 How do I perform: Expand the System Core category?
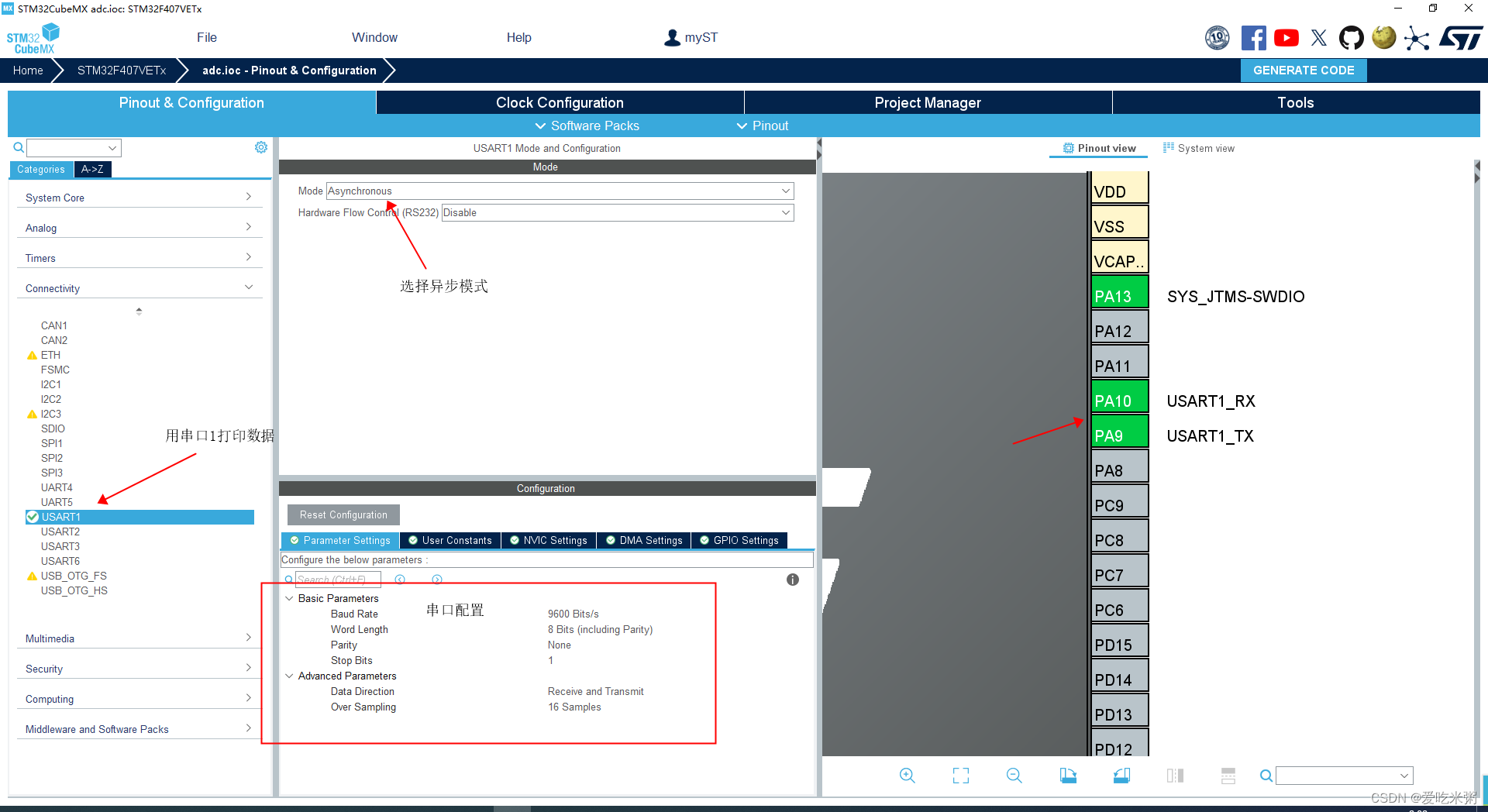click(x=139, y=198)
